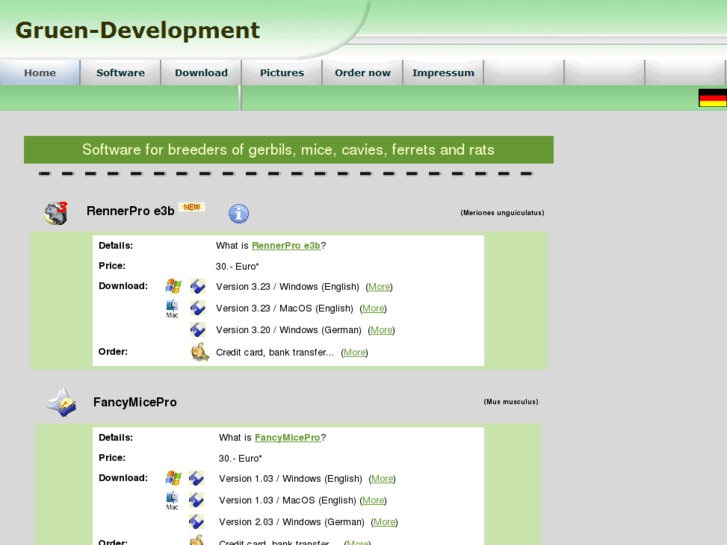The image size is (727, 545).
Task: Download FancyMicePro 2.03 Windows German disk icon
Action: pos(197,522)
